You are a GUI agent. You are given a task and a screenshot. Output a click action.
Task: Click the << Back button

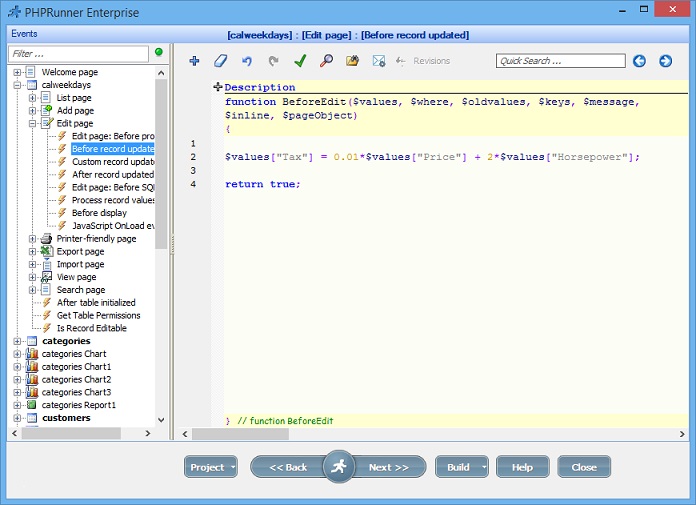point(288,467)
